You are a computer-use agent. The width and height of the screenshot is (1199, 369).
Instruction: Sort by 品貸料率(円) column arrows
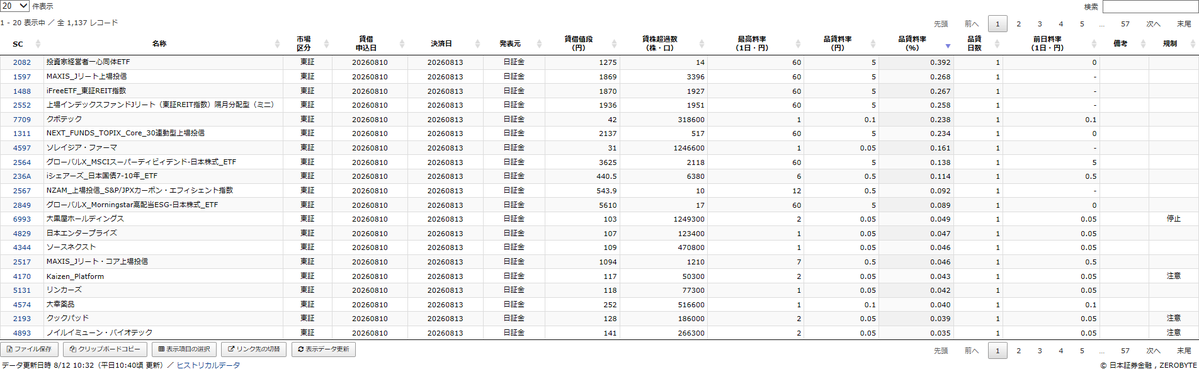tap(873, 44)
